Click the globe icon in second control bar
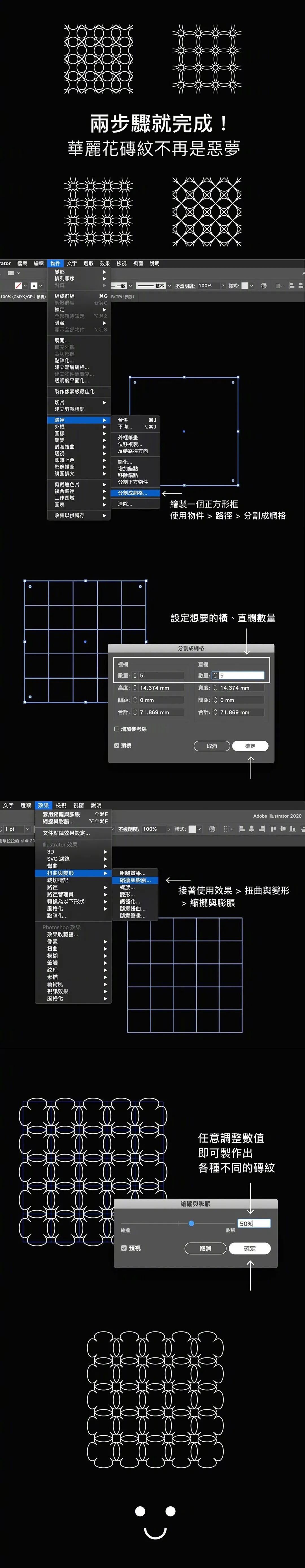This screenshot has width=305, height=1568. click(212, 829)
